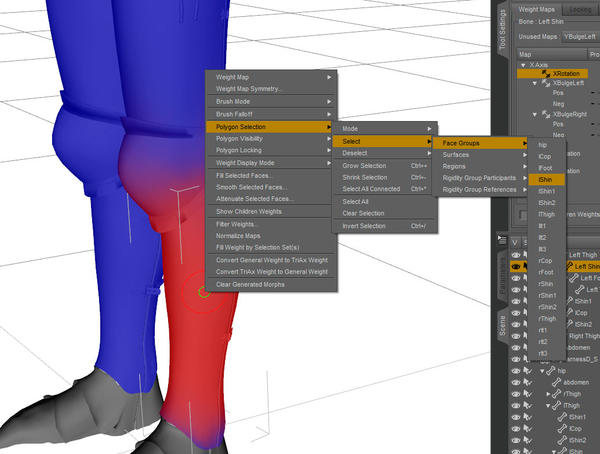Click bone icon beside lowest lShin2 row
Image resolution: width=600 pixels, height=454 pixels.
(x=562, y=440)
